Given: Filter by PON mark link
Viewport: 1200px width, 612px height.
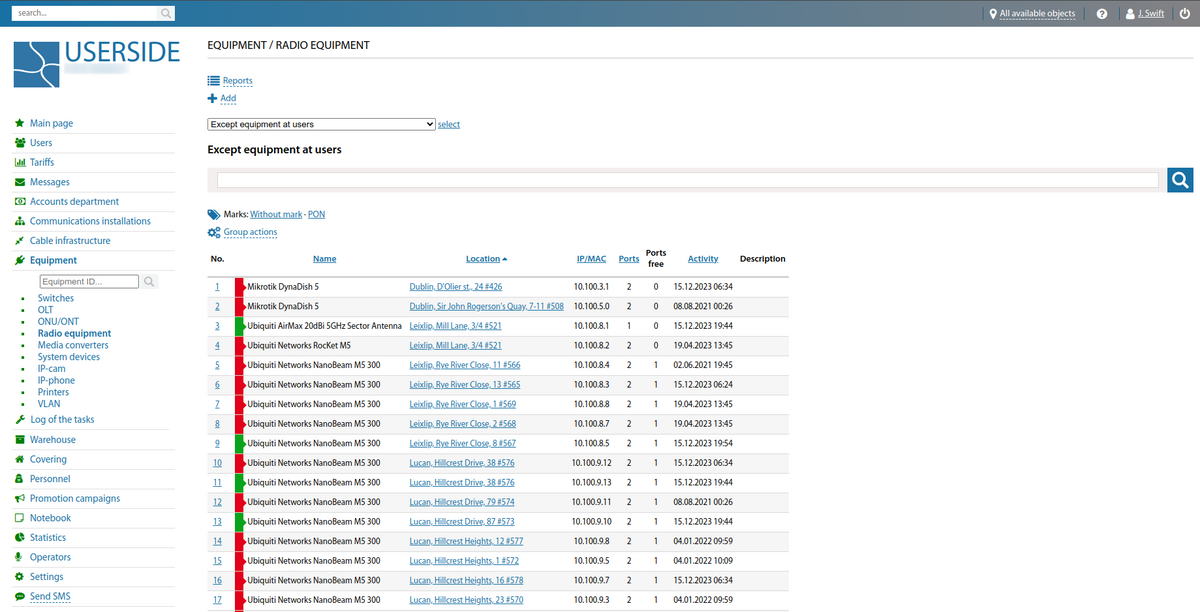Looking at the screenshot, I should click(316, 214).
